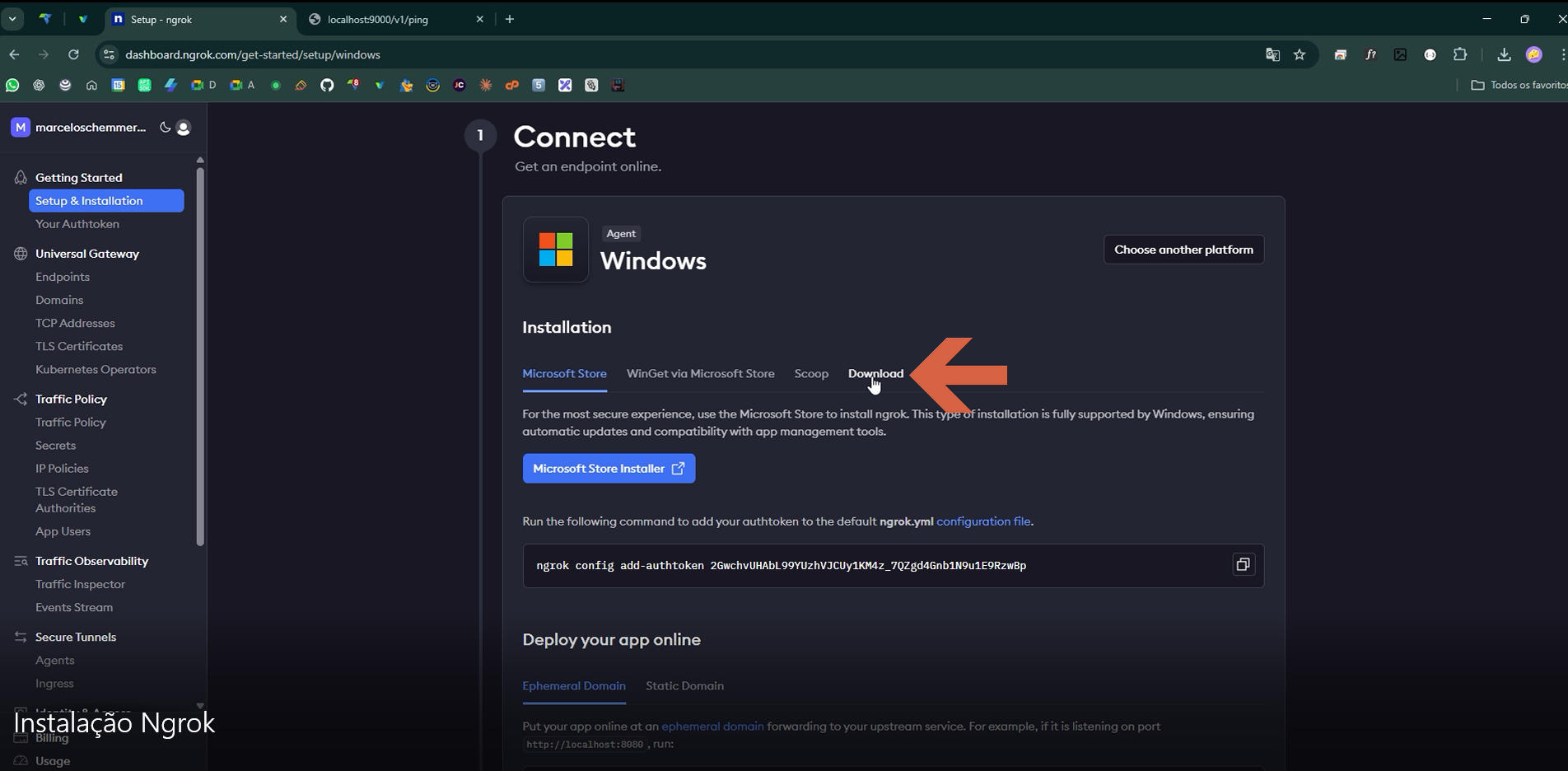Viewport: 1568px width, 771px height.
Task: Click the image extension icon in toolbar
Action: [1400, 54]
